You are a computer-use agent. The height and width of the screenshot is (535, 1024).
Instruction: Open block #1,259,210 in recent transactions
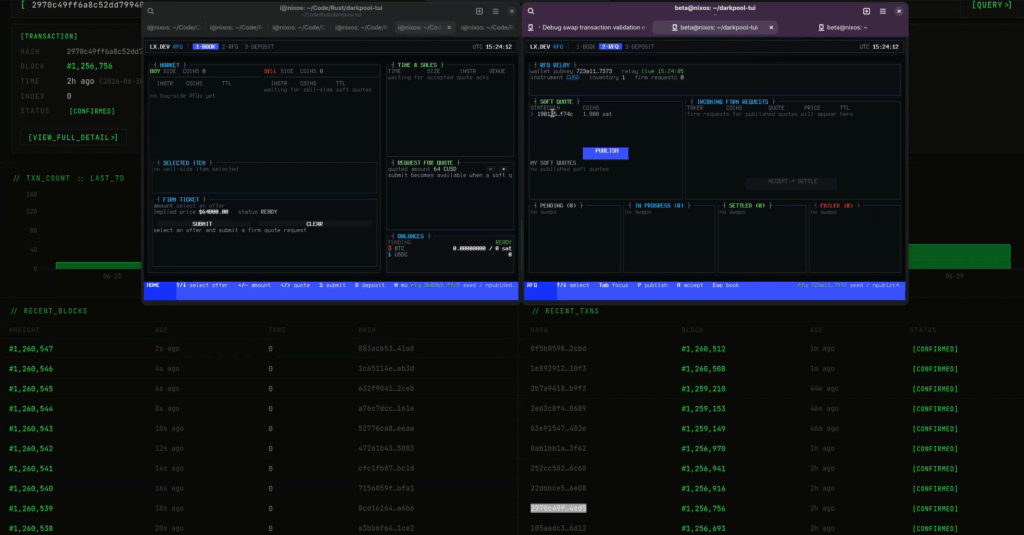click(703, 389)
